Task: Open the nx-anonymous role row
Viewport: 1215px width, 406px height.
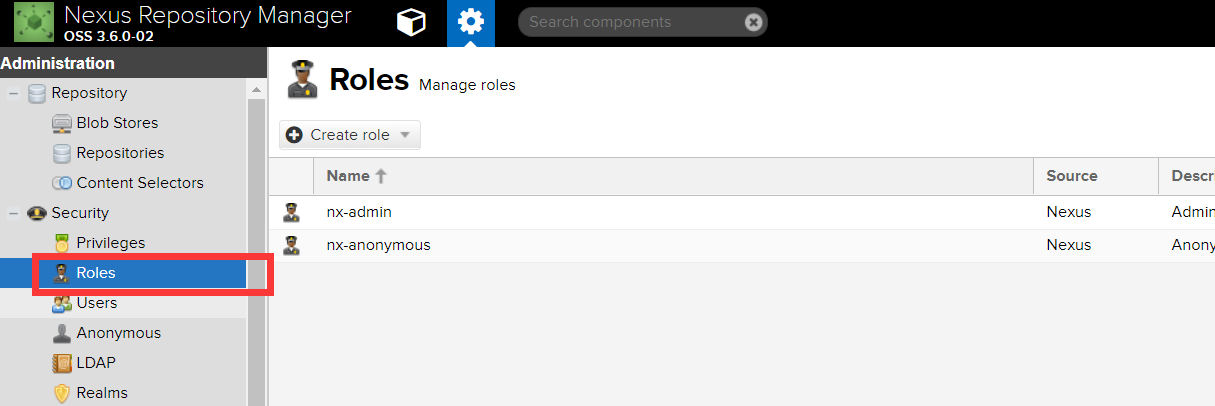Action: coord(378,245)
